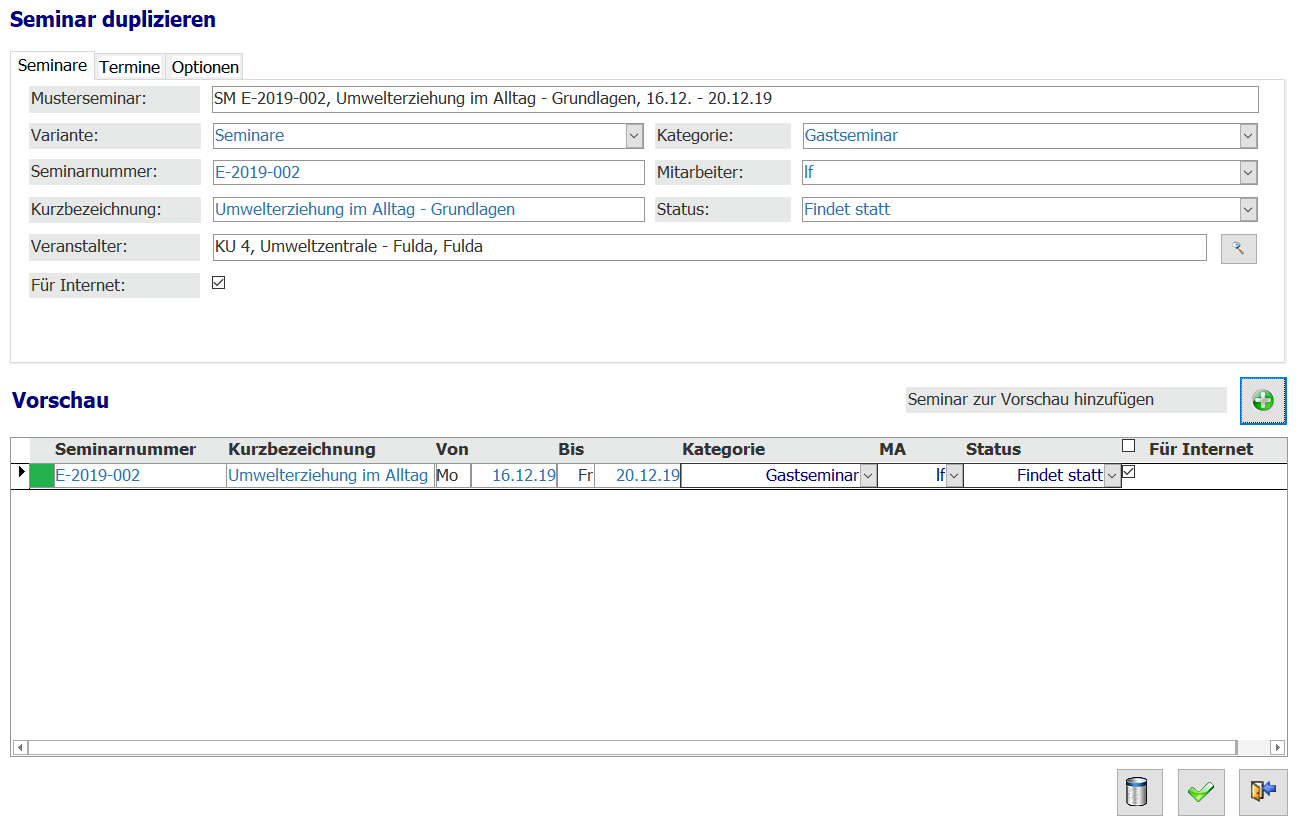1301x832 pixels.
Task: Toggle the Für Internet form checkbox
Action: pos(219,283)
